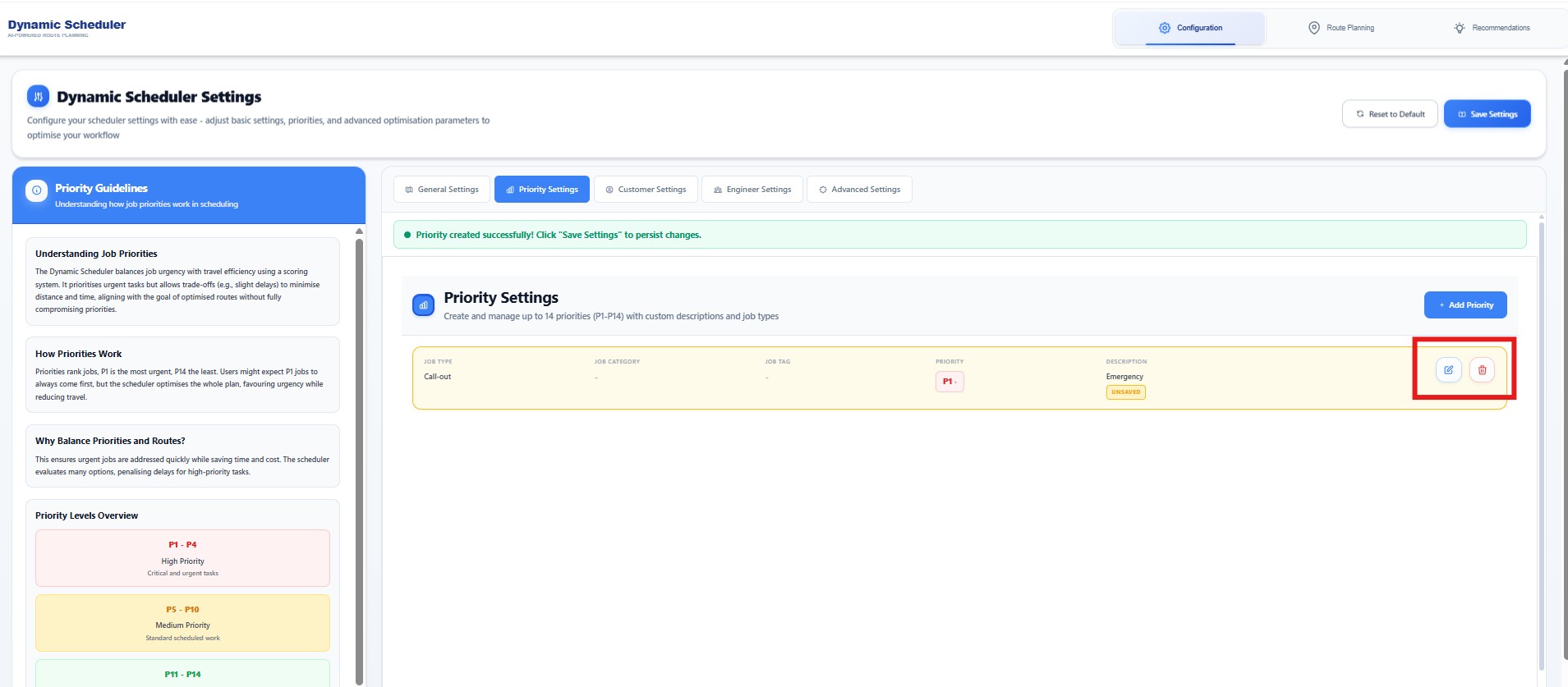Click the JOB TYPE column label

point(438,361)
